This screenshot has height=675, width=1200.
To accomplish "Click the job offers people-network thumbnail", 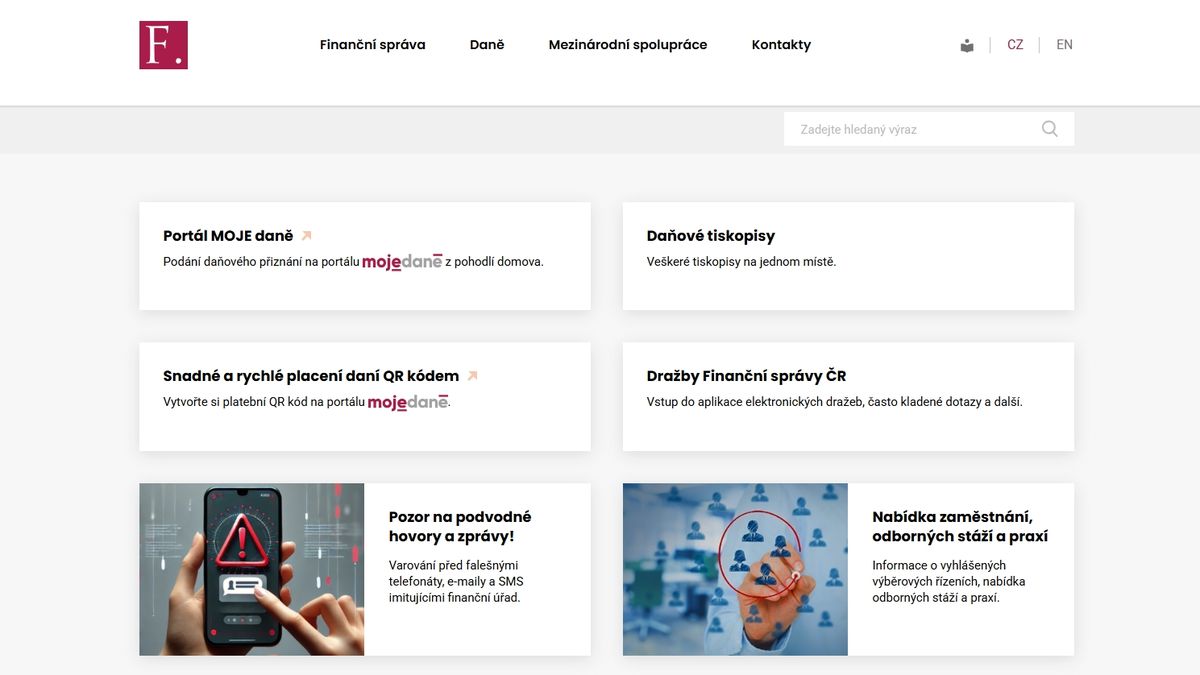I will pyautogui.click(x=735, y=569).
